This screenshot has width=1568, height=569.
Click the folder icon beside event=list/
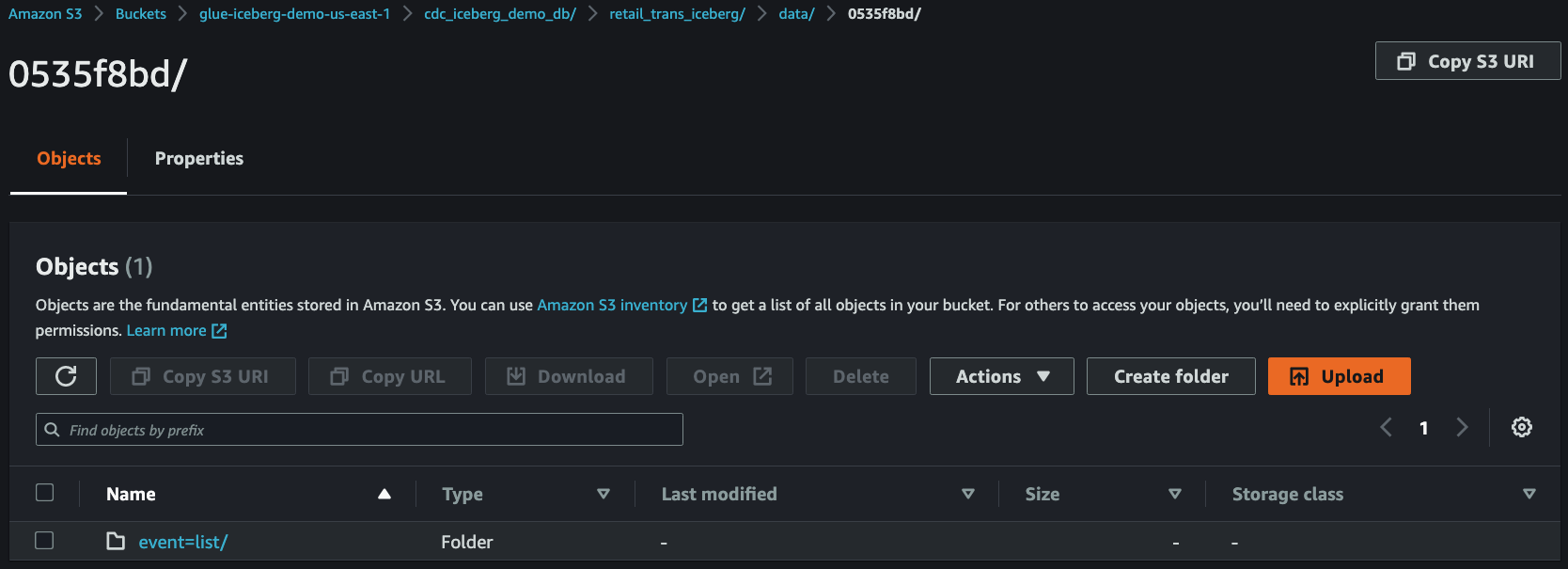click(x=116, y=541)
